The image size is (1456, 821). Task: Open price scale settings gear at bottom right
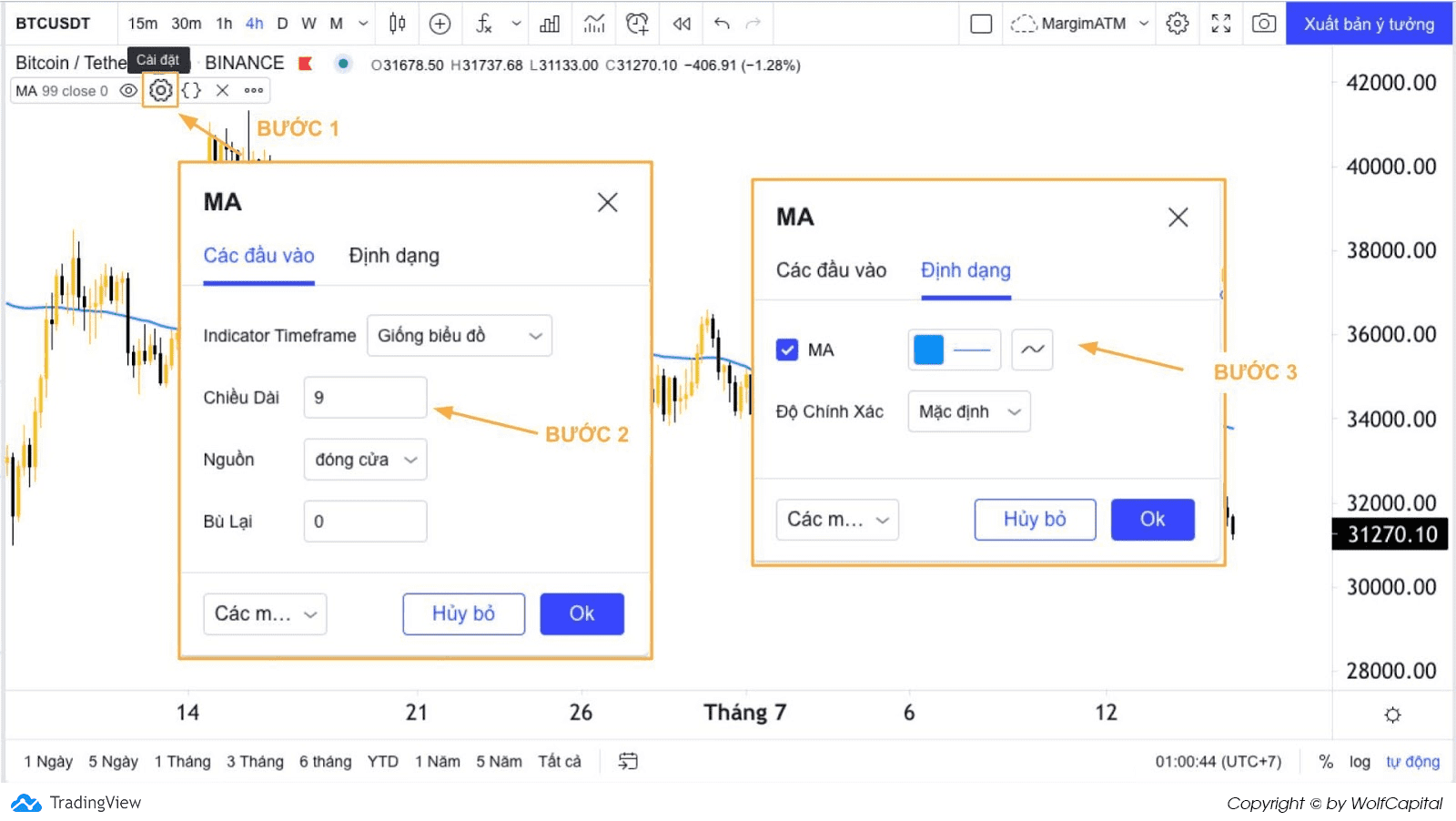point(1392,715)
